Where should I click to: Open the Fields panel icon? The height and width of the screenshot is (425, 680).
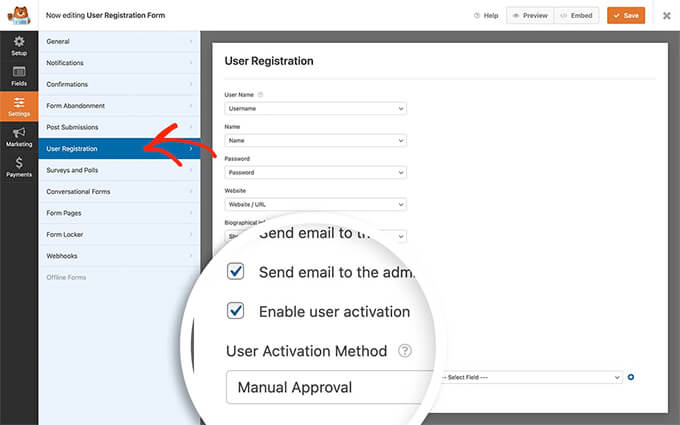pos(19,75)
